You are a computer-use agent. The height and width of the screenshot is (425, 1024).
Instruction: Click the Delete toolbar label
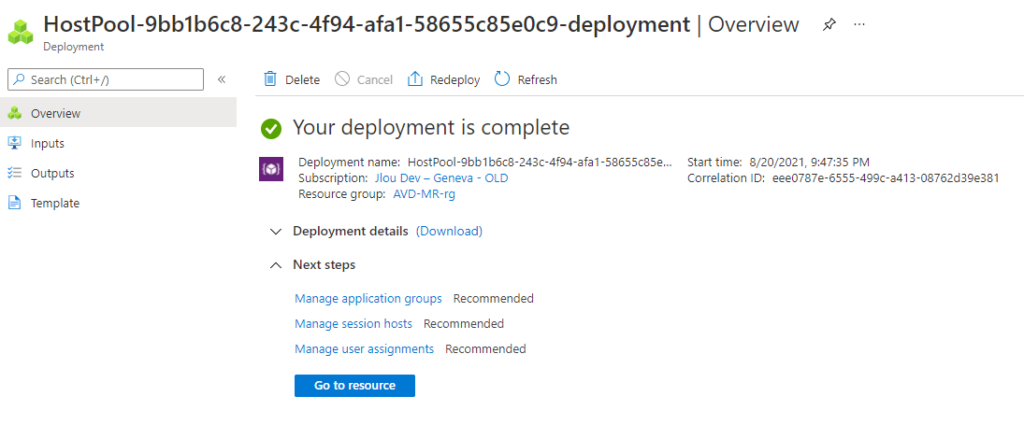pos(302,80)
